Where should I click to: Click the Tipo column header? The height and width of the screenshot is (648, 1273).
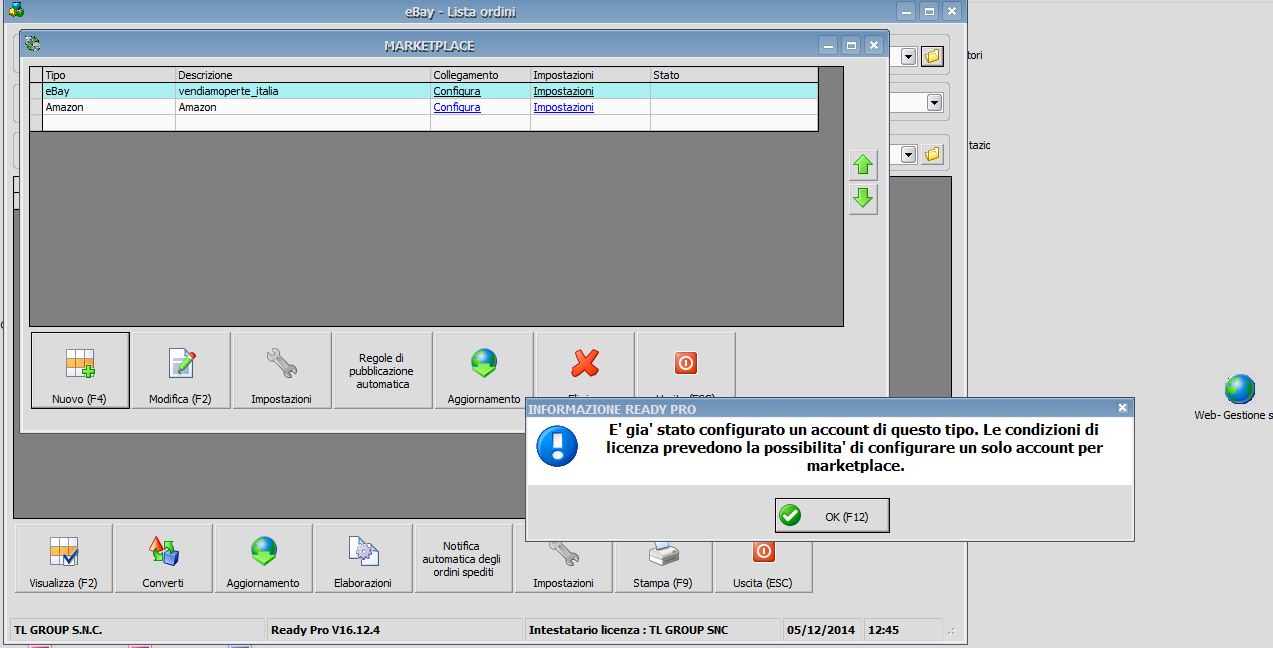pyautogui.click(x=109, y=75)
